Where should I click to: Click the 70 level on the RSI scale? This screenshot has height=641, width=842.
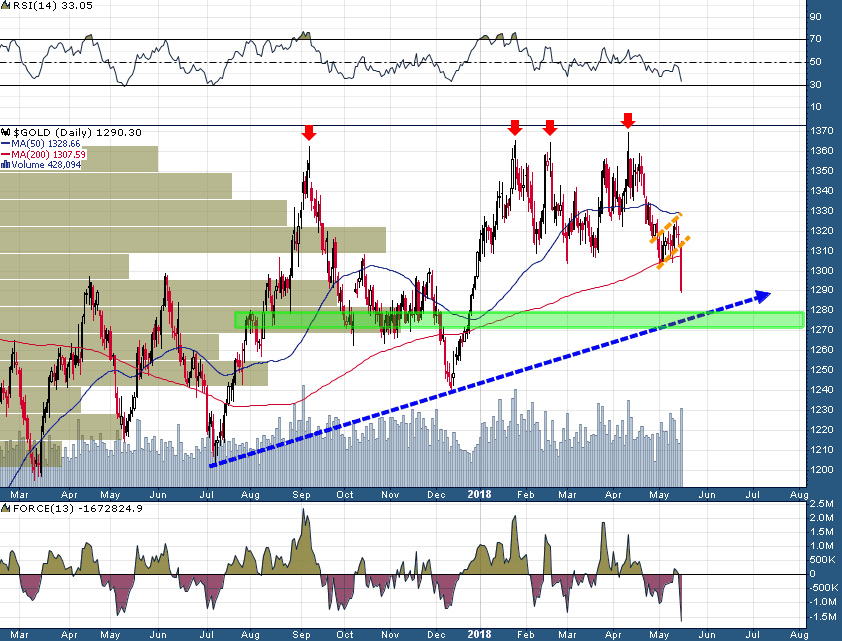coord(815,39)
